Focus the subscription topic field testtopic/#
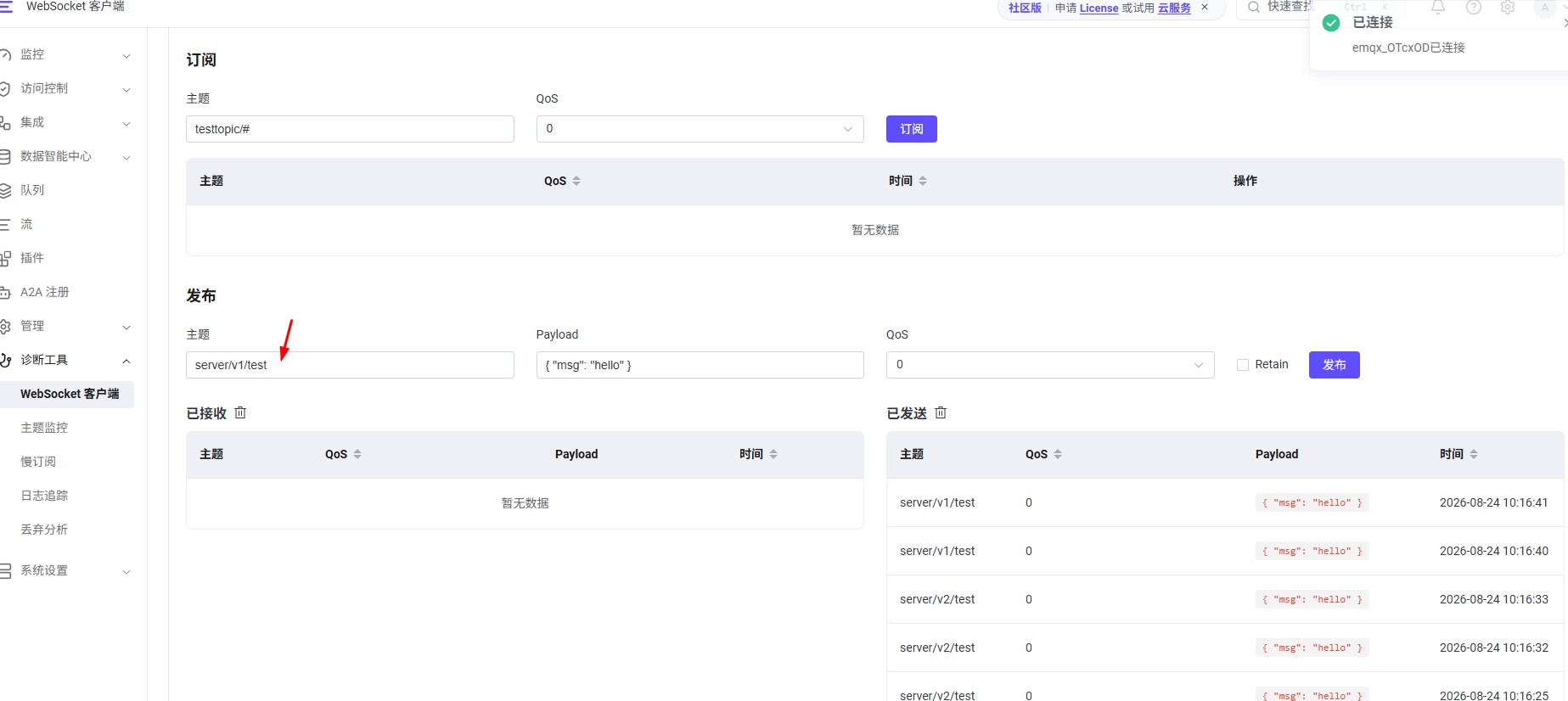This screenshot has width=1568, height=701. (350, 129)
